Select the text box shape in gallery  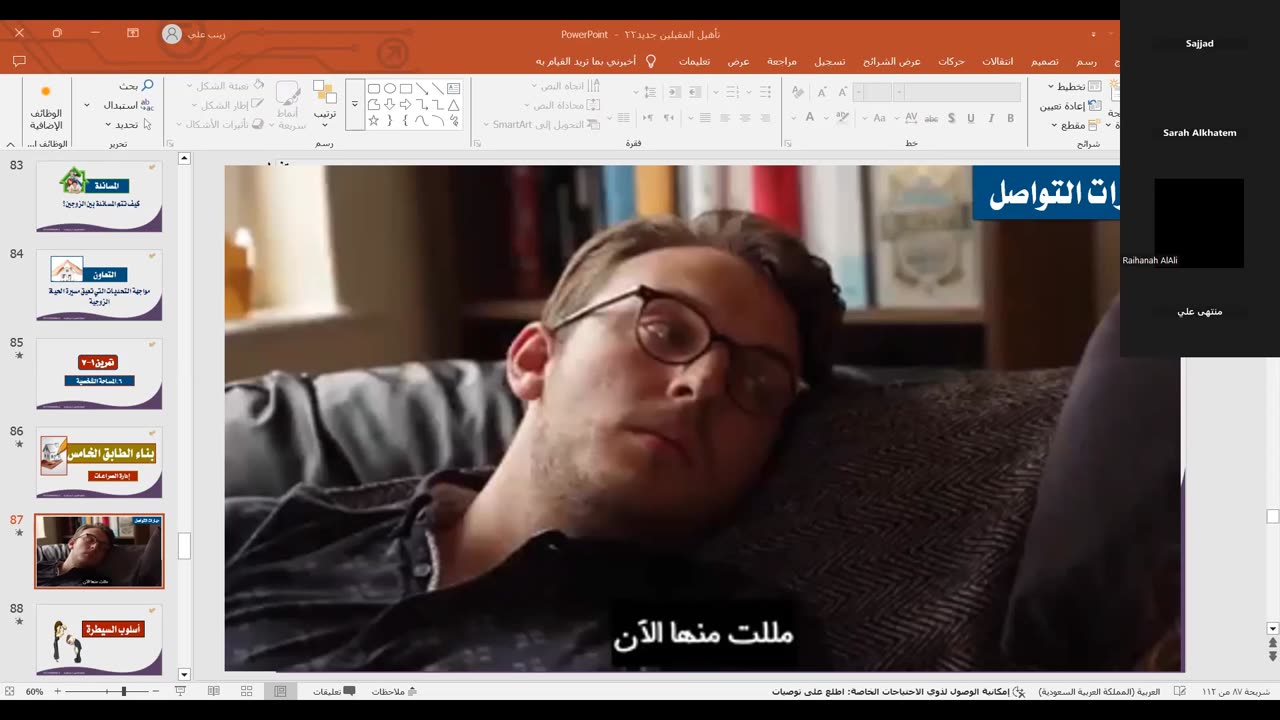(x=454, y=88)
